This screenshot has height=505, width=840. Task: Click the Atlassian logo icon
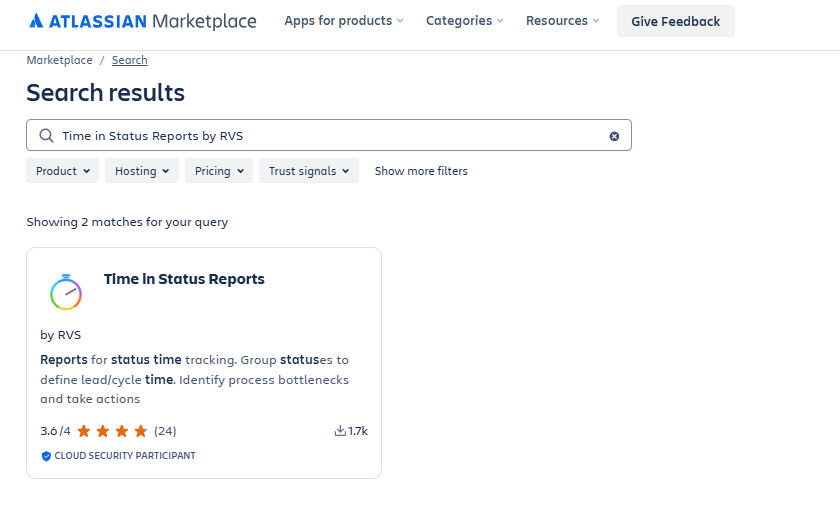(x=36, y=21)
